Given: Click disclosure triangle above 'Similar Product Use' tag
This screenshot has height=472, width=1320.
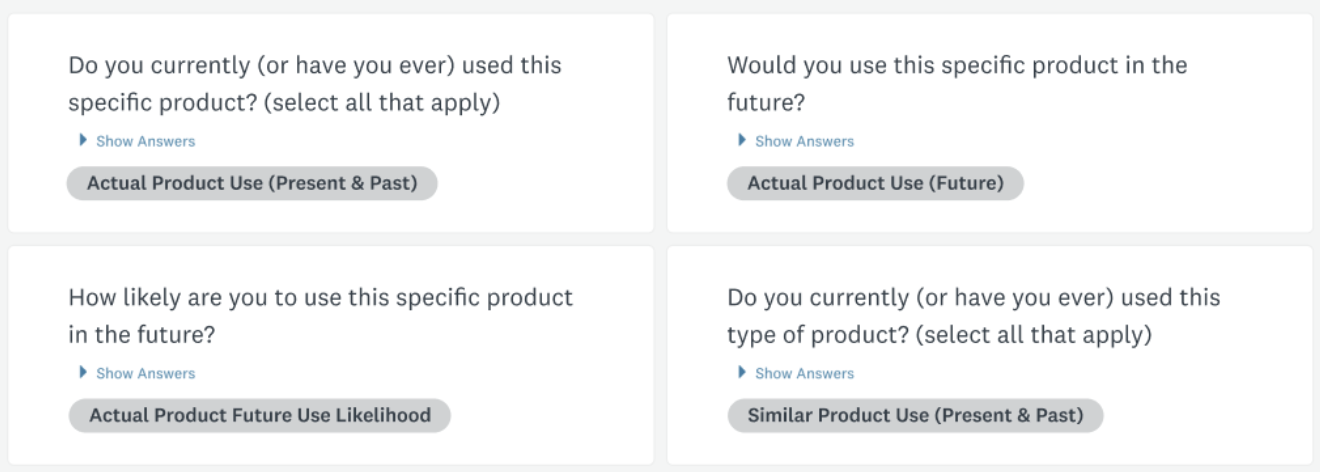Looking at the screenshot, I should coord(741,373).
